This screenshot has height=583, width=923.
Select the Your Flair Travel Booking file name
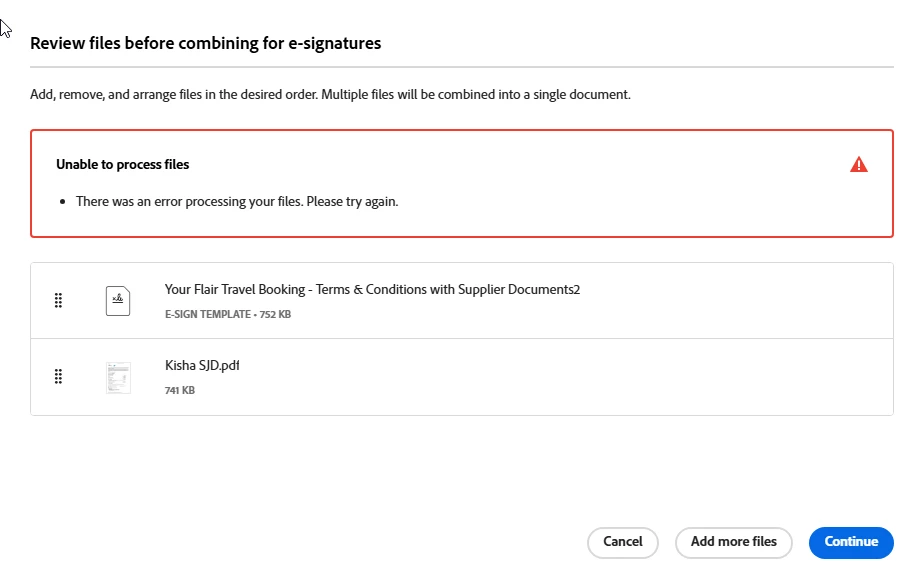click(372, 290)
